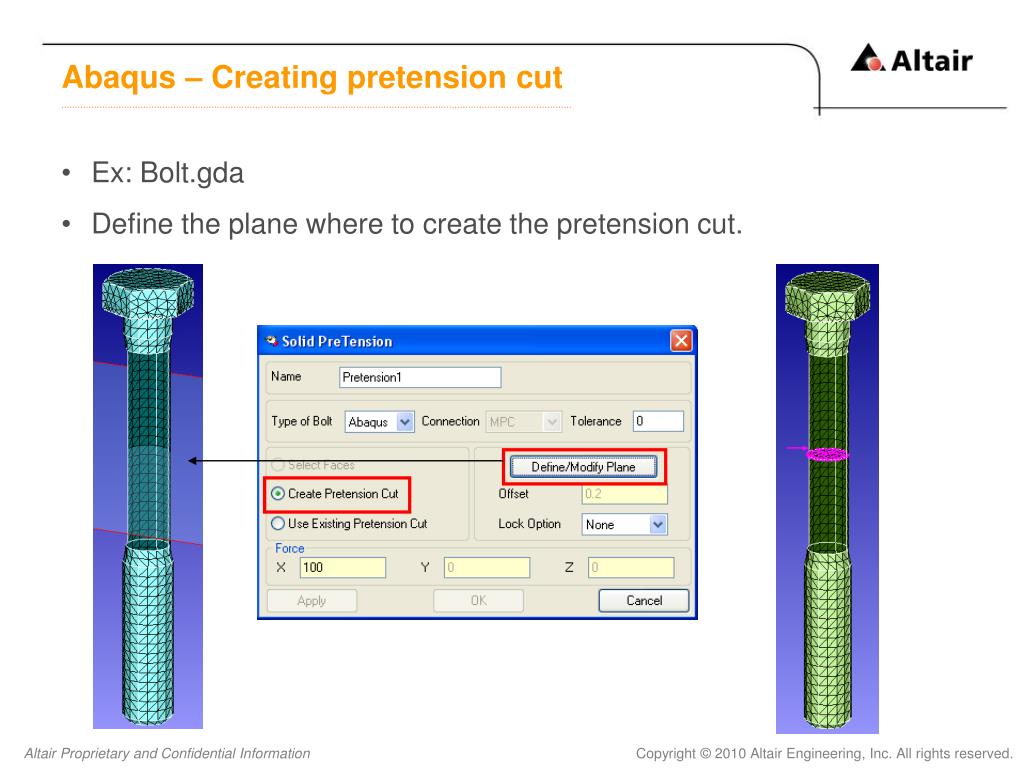Choose Use Existing Pretension Cut option
Screen dimensions: 1024x768
point(278,523)
